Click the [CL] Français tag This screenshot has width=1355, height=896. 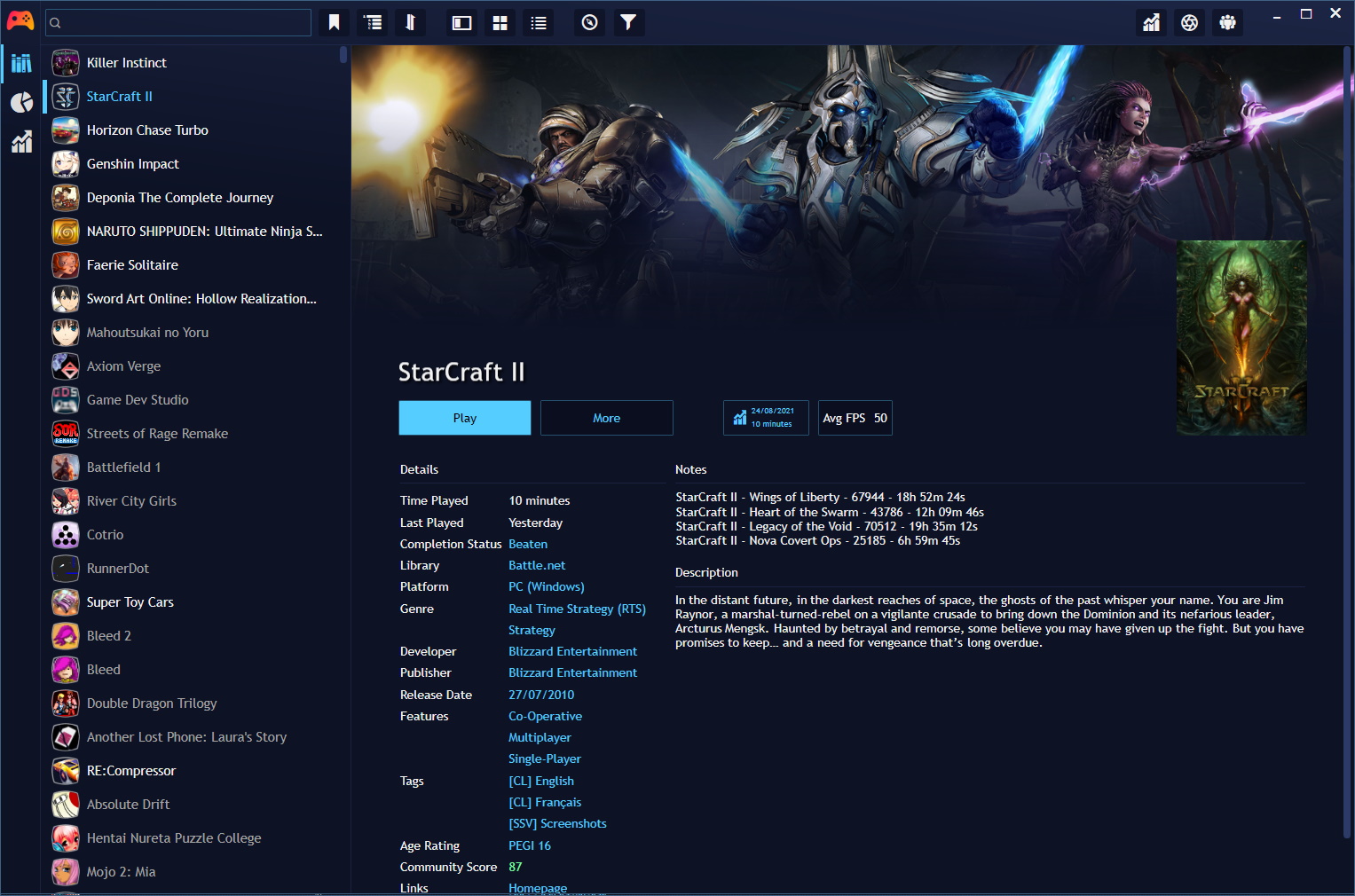545,802
